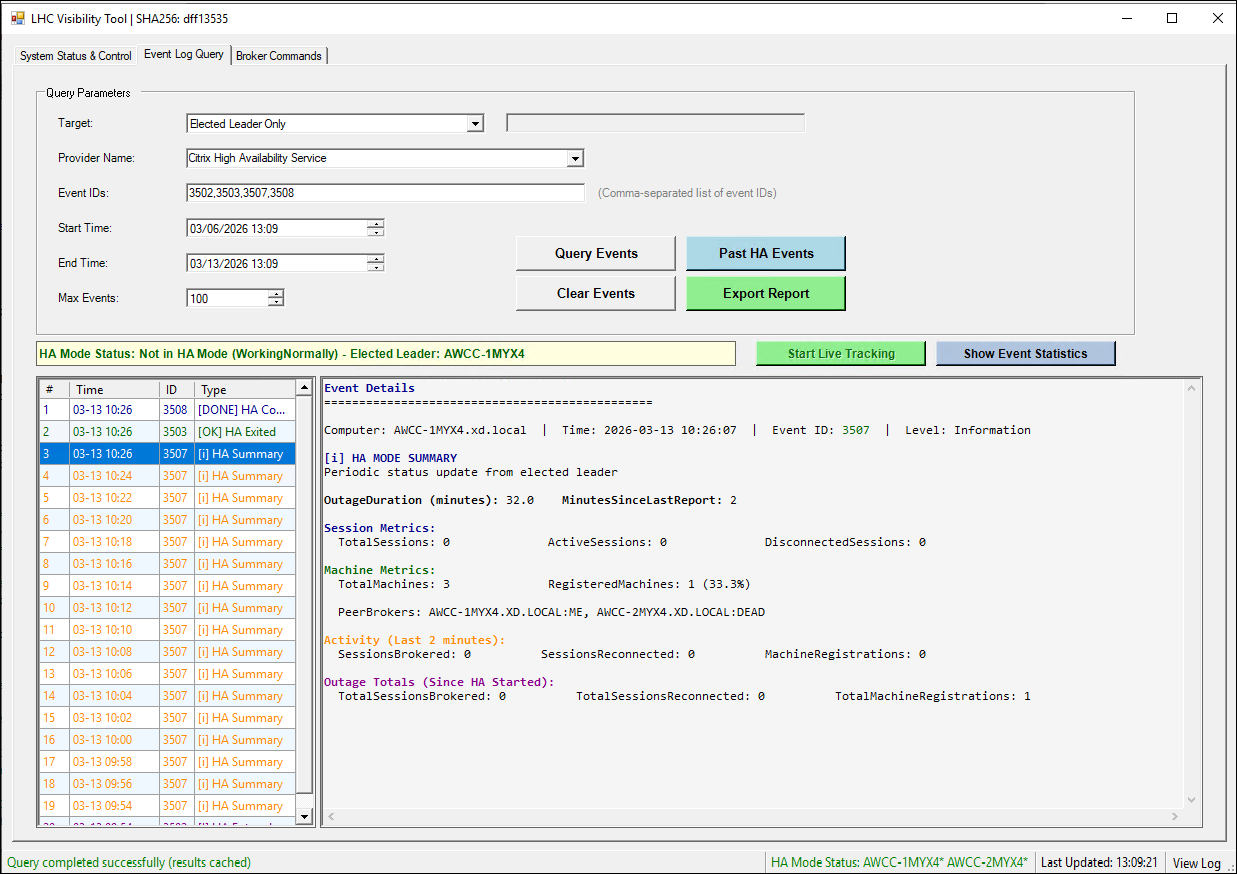
Task: Click status bar HA Mode Status AWCC-1MYX4*
Action: pos(899,862)
